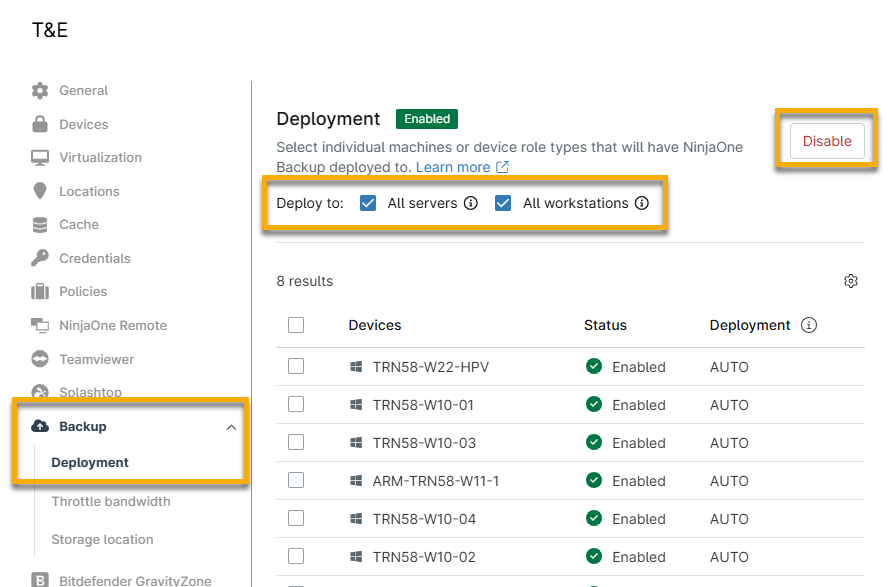Viewport: 888px width, 587px height.
Task: Click the Deployment column info icon
Action: (809, 325)
